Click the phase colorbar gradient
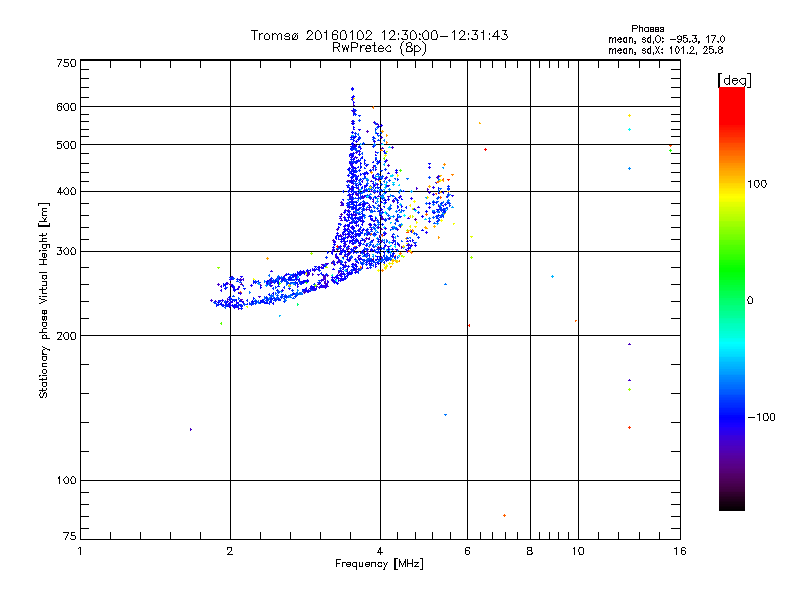Image resolution: width=800 pixels, height=600 pixels. [732, 298]
